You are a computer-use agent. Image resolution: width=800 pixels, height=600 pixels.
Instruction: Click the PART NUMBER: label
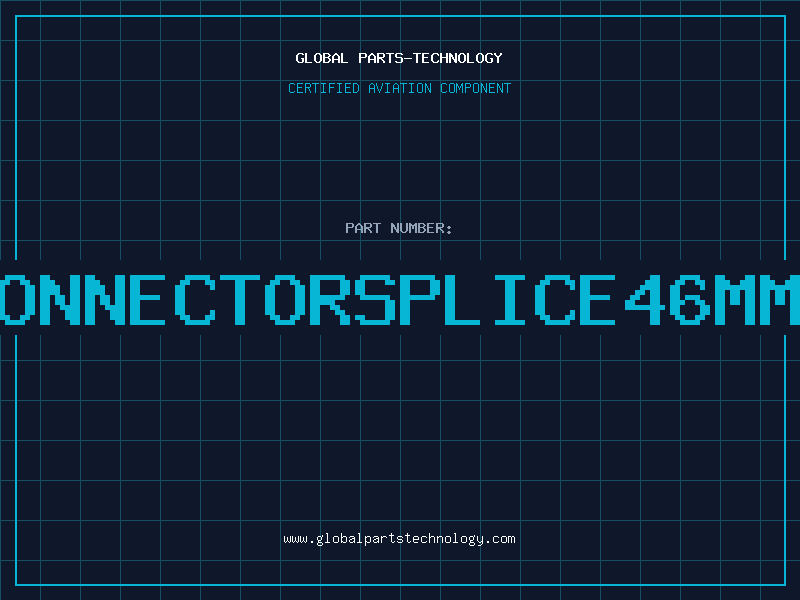pyautogui.click(x=399, y=228)
